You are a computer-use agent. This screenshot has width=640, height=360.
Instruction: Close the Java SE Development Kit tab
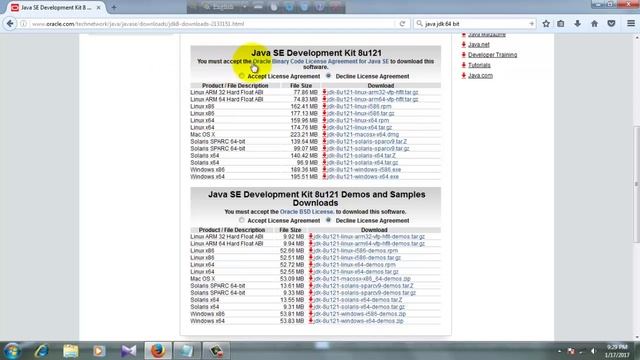click(98, 7)
